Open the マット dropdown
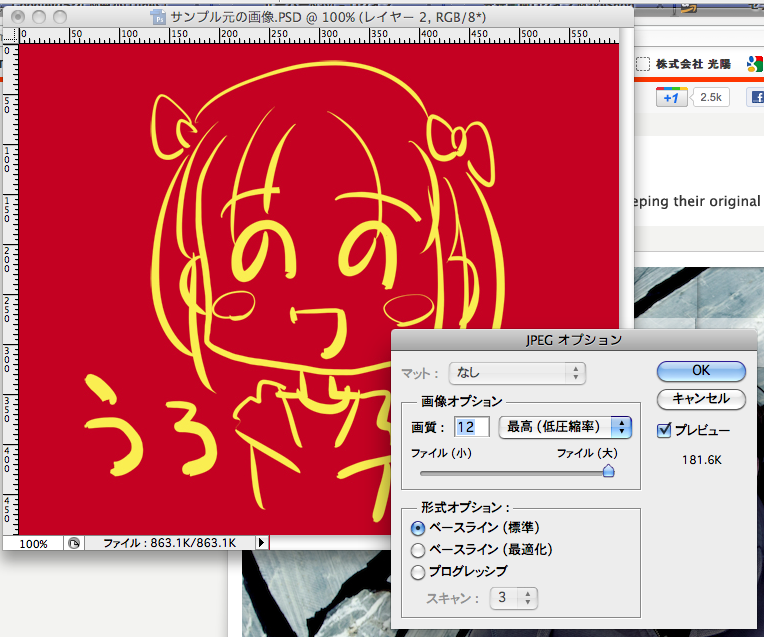 pos(517,373)
